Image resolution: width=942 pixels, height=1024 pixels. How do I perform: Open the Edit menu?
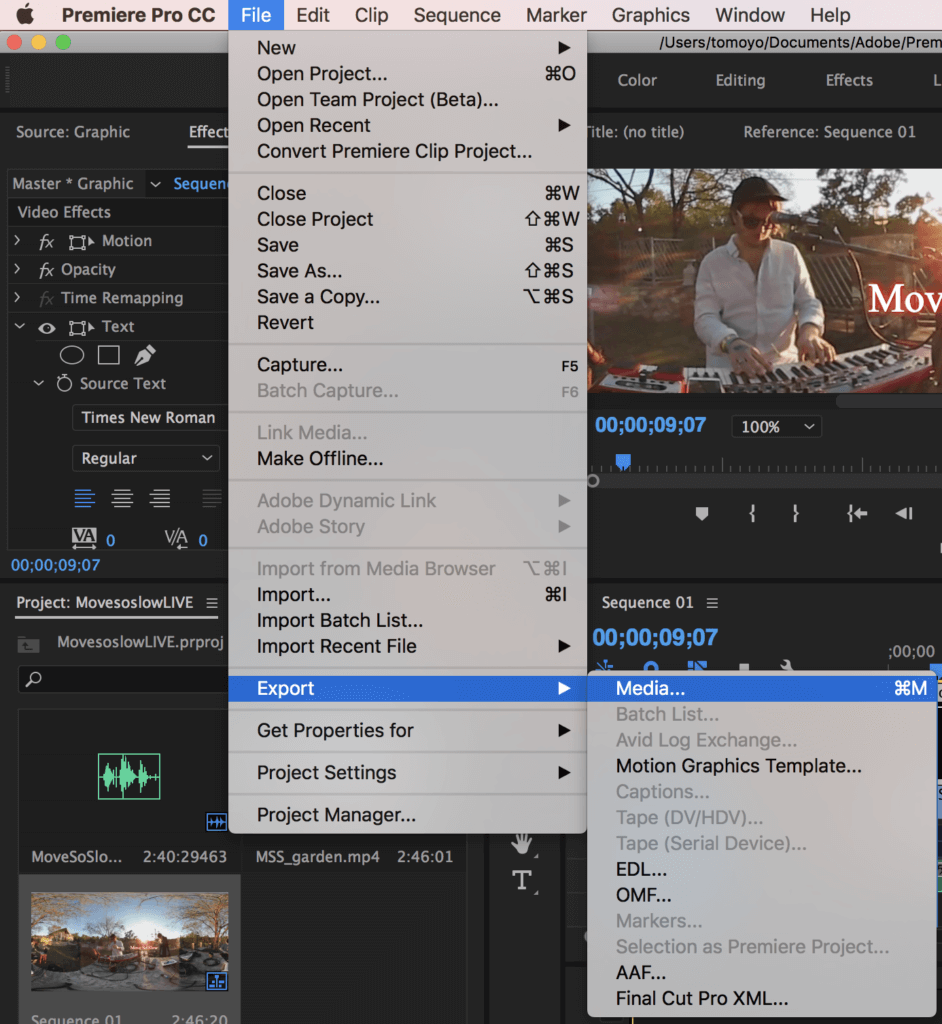tap(312, 14)
